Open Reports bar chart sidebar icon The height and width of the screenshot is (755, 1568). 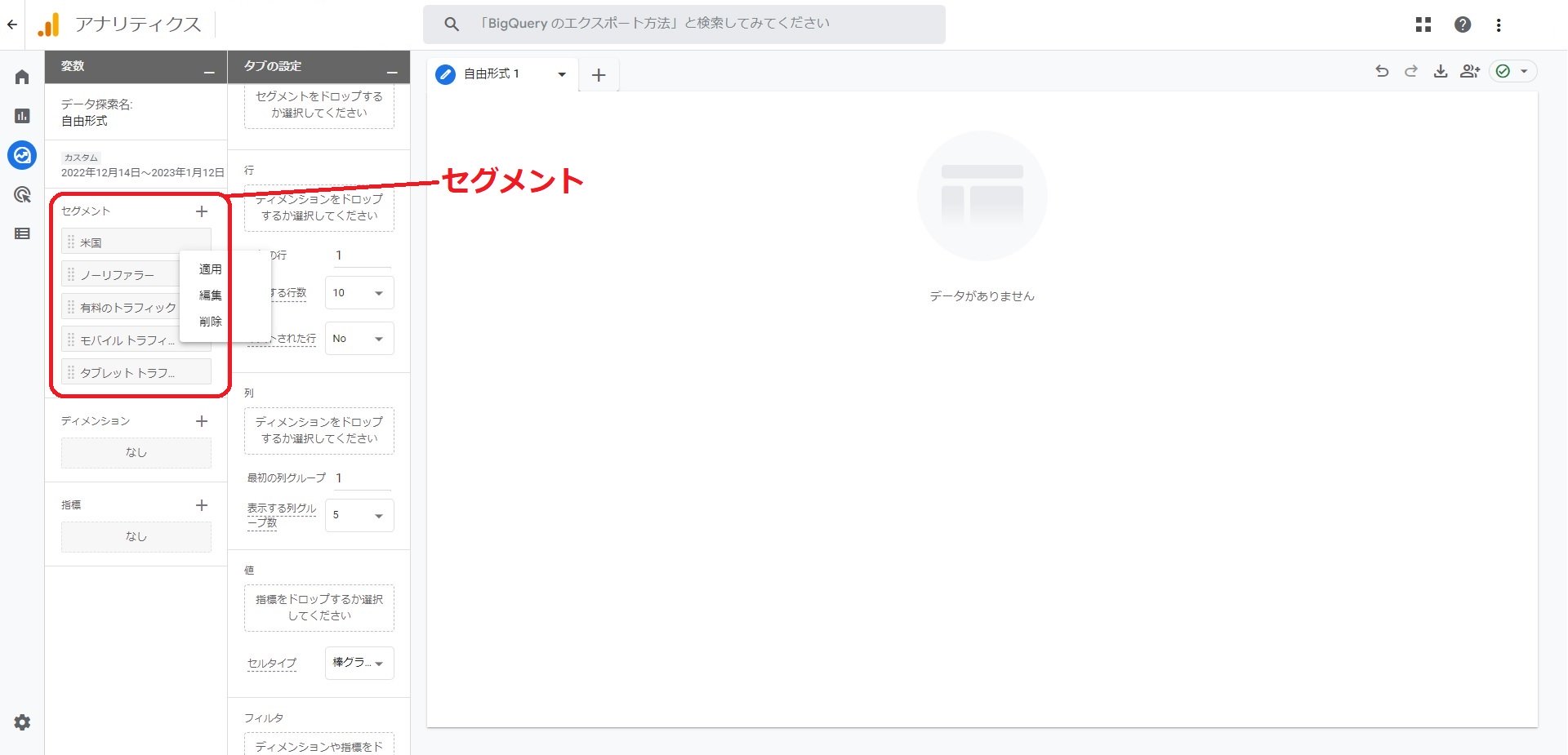[22, 116]
